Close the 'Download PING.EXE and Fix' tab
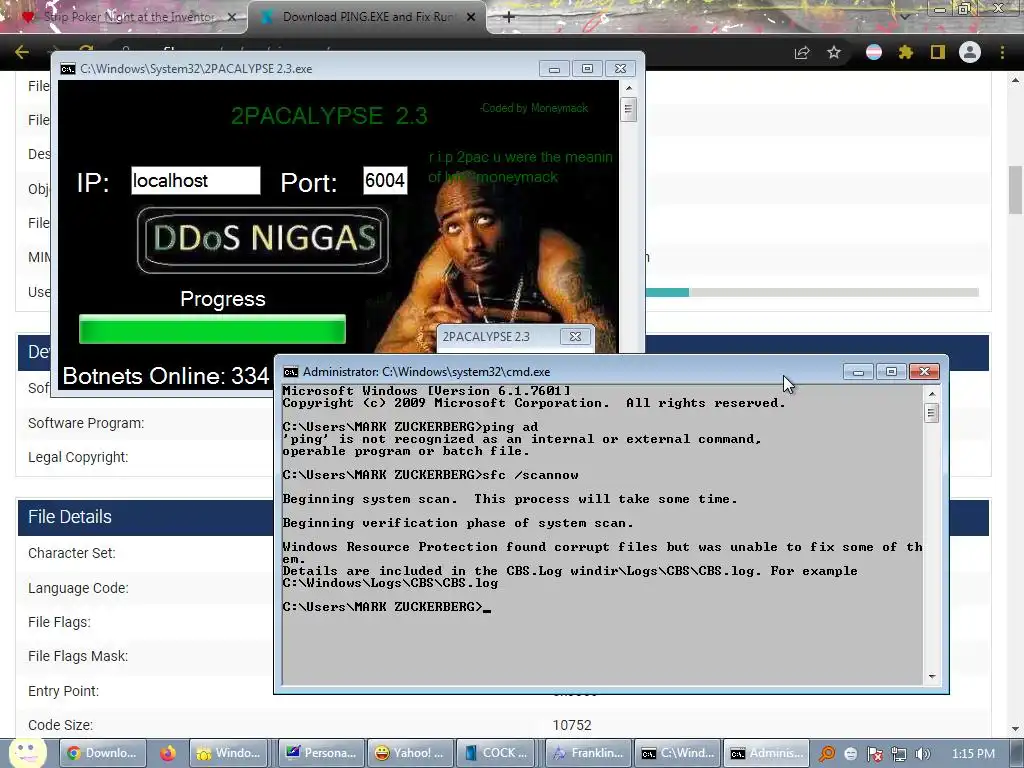This screenshot has width=1024, height=768. 471,17
